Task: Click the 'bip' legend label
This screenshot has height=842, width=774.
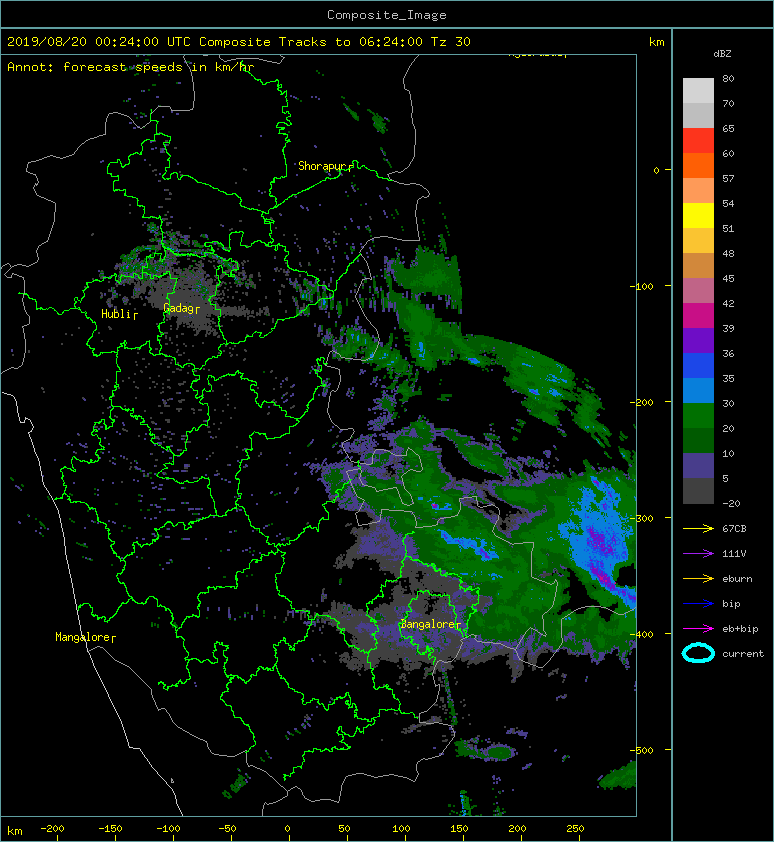Action: pos(731,604)
